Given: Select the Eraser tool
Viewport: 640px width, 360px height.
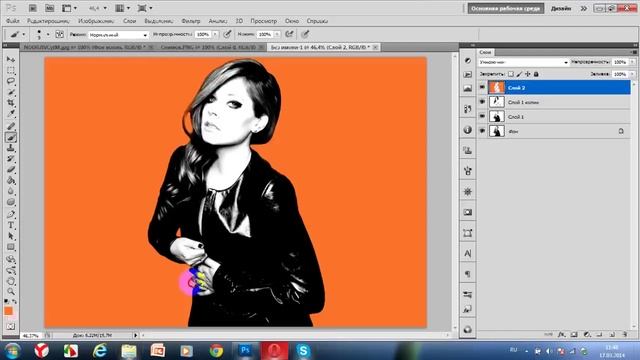Looking at the screenshot, I should pos(11,169).
